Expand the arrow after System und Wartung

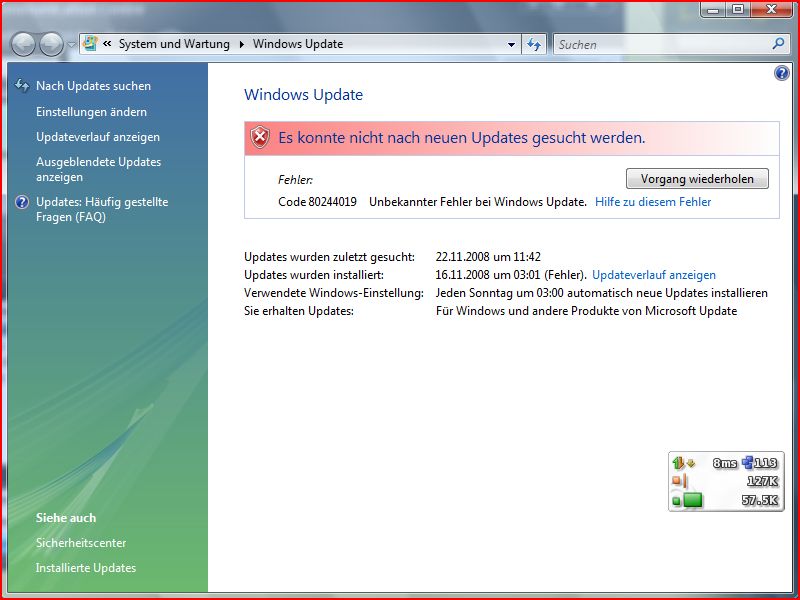coord(241,44)
